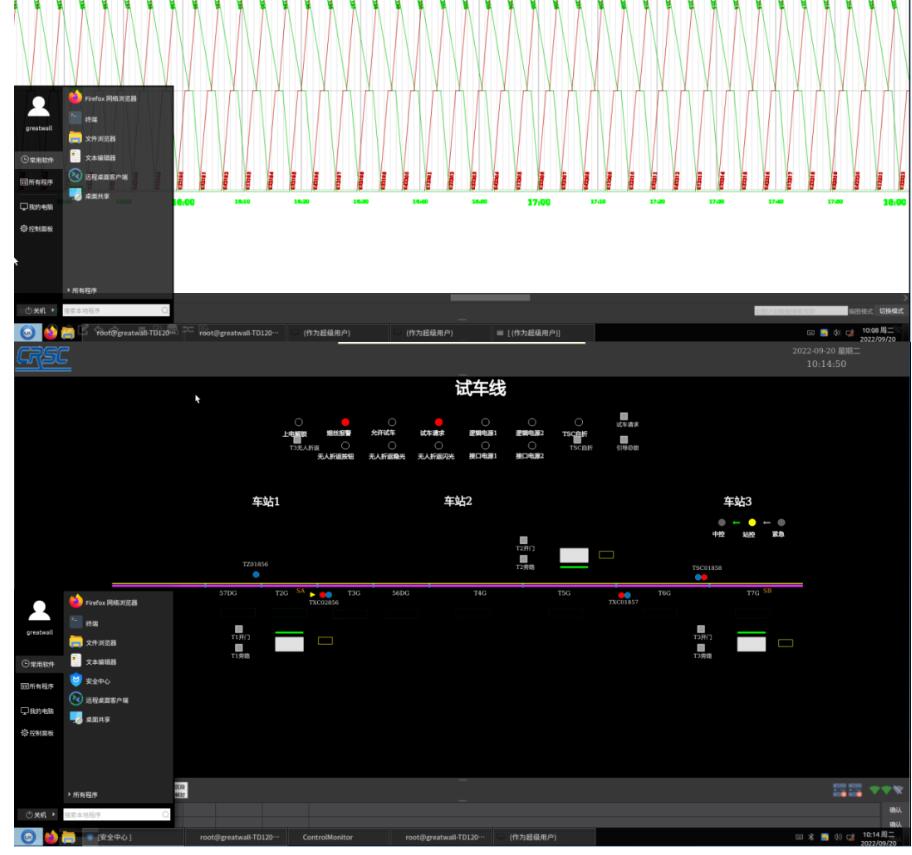Click the TSC01858 signal dots near 车站3
912x855 pixels.
[701, 577]
